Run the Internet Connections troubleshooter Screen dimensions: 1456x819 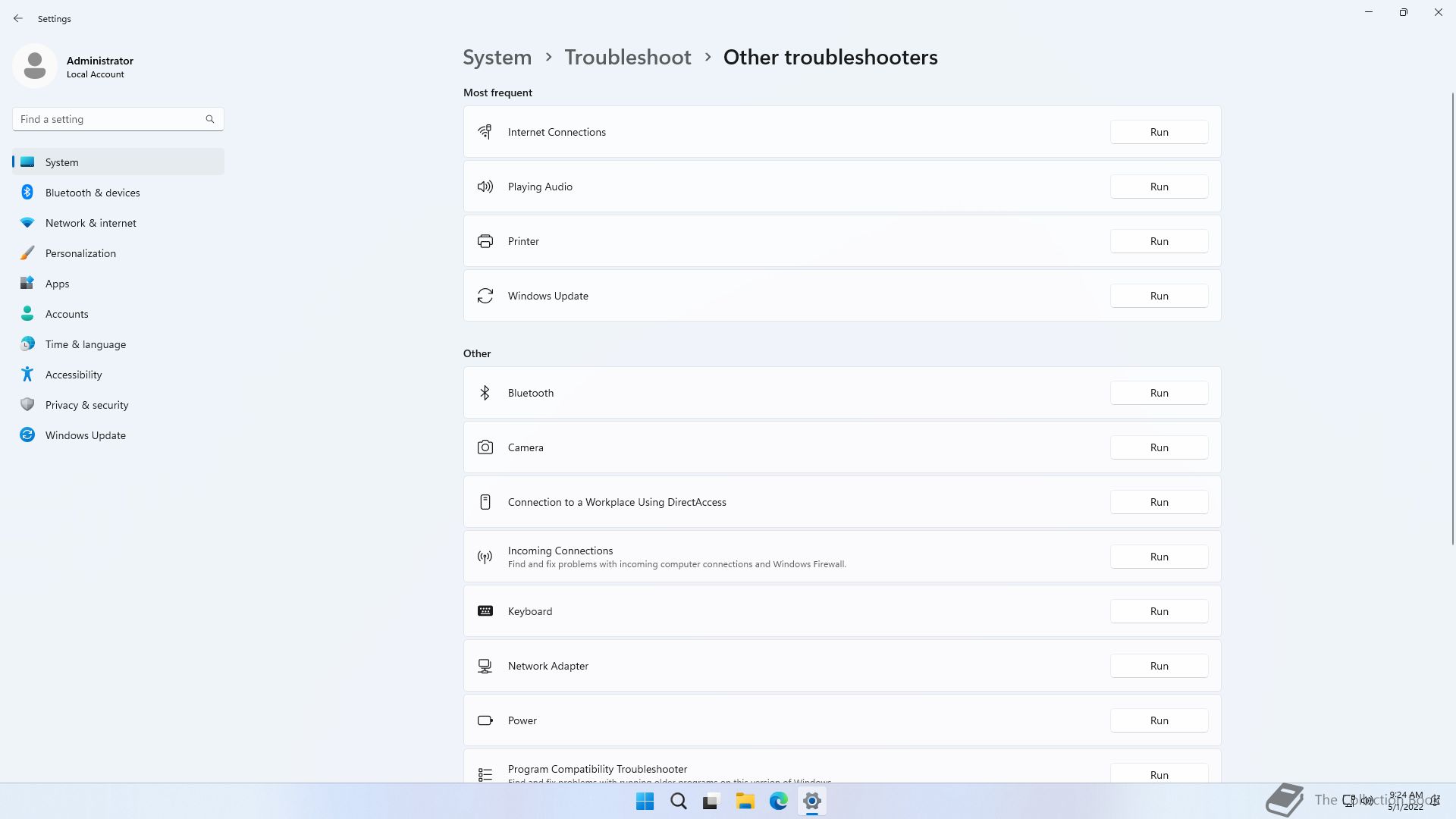[x=1159, y=132]
